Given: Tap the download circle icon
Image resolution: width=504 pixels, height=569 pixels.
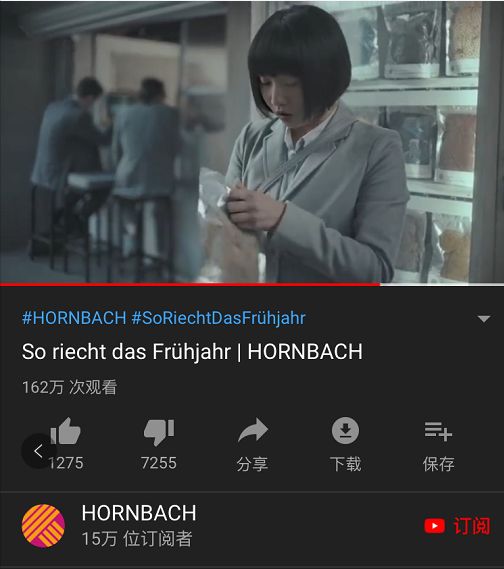Looking at the screenshot, I should [x=345, y=430].
